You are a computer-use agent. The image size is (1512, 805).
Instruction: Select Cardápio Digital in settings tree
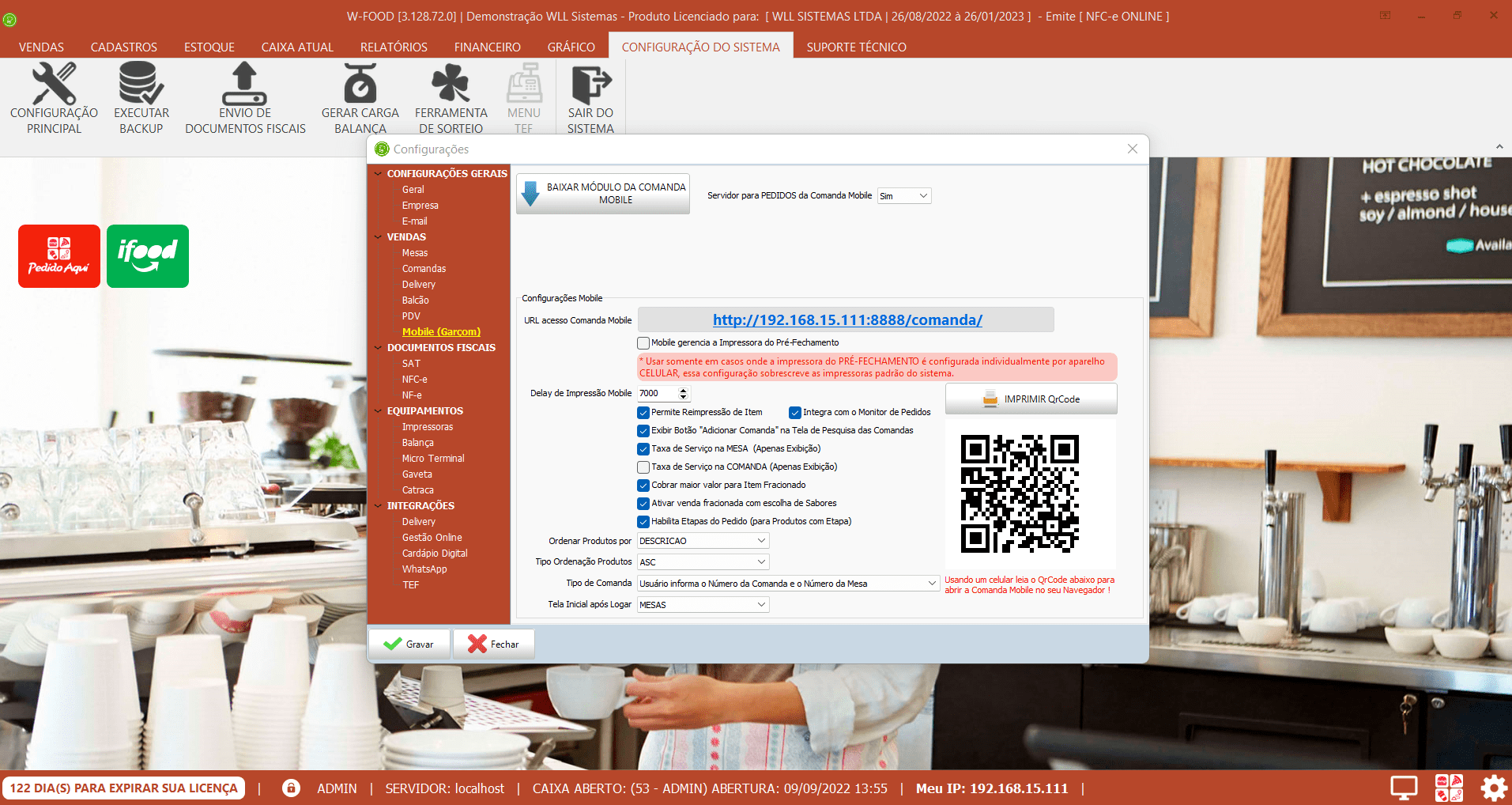pos(434,554)
